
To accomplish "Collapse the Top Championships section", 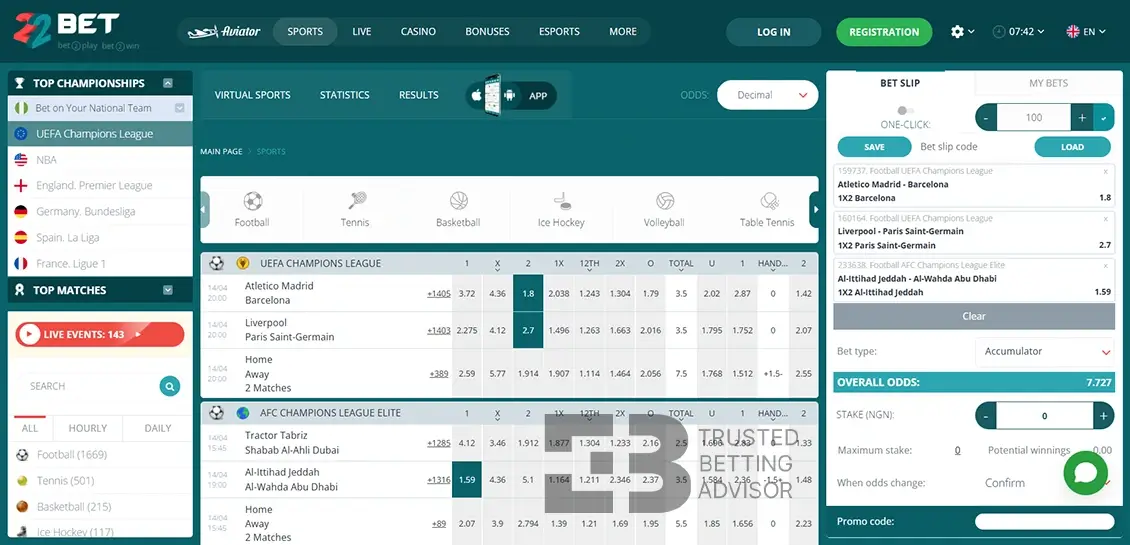I will [x=168, y=83].
